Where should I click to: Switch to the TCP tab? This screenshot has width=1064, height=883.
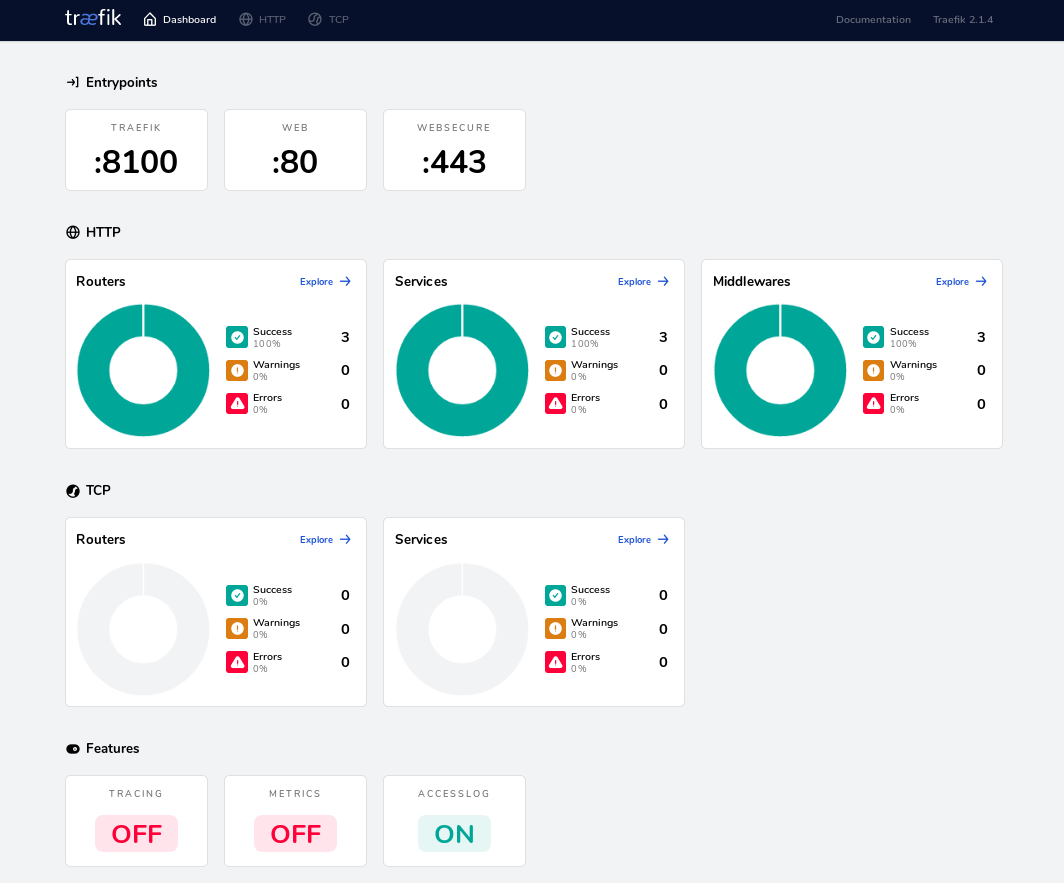[328, 20]
